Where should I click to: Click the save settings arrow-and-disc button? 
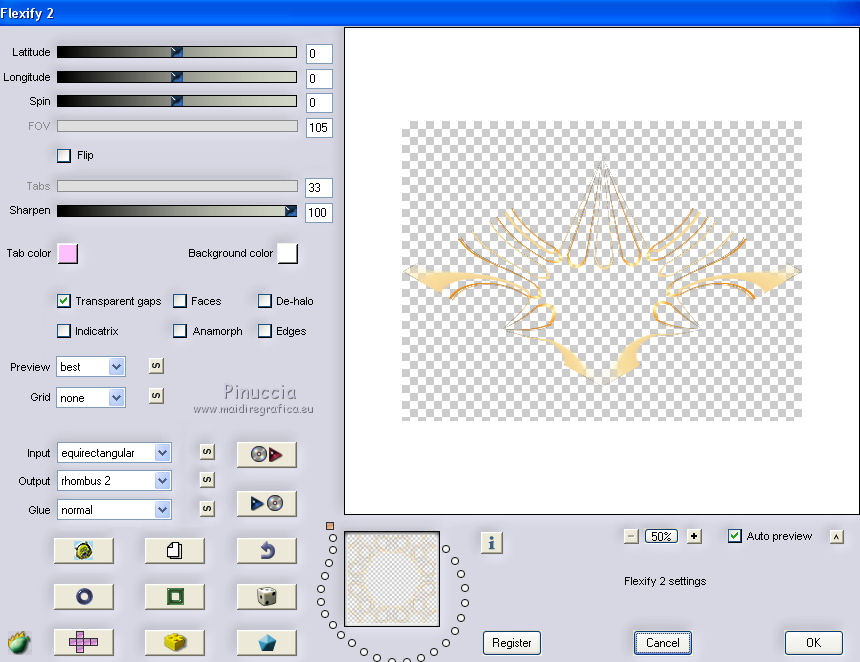tap(267, 503)
